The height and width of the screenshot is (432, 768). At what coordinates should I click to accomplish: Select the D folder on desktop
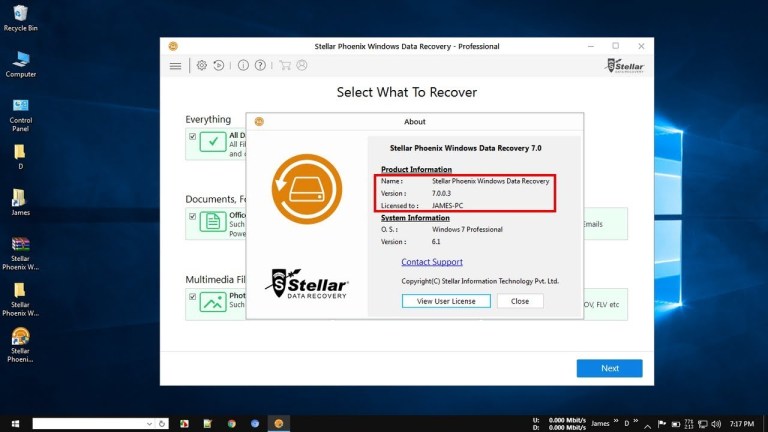point(20,157)
